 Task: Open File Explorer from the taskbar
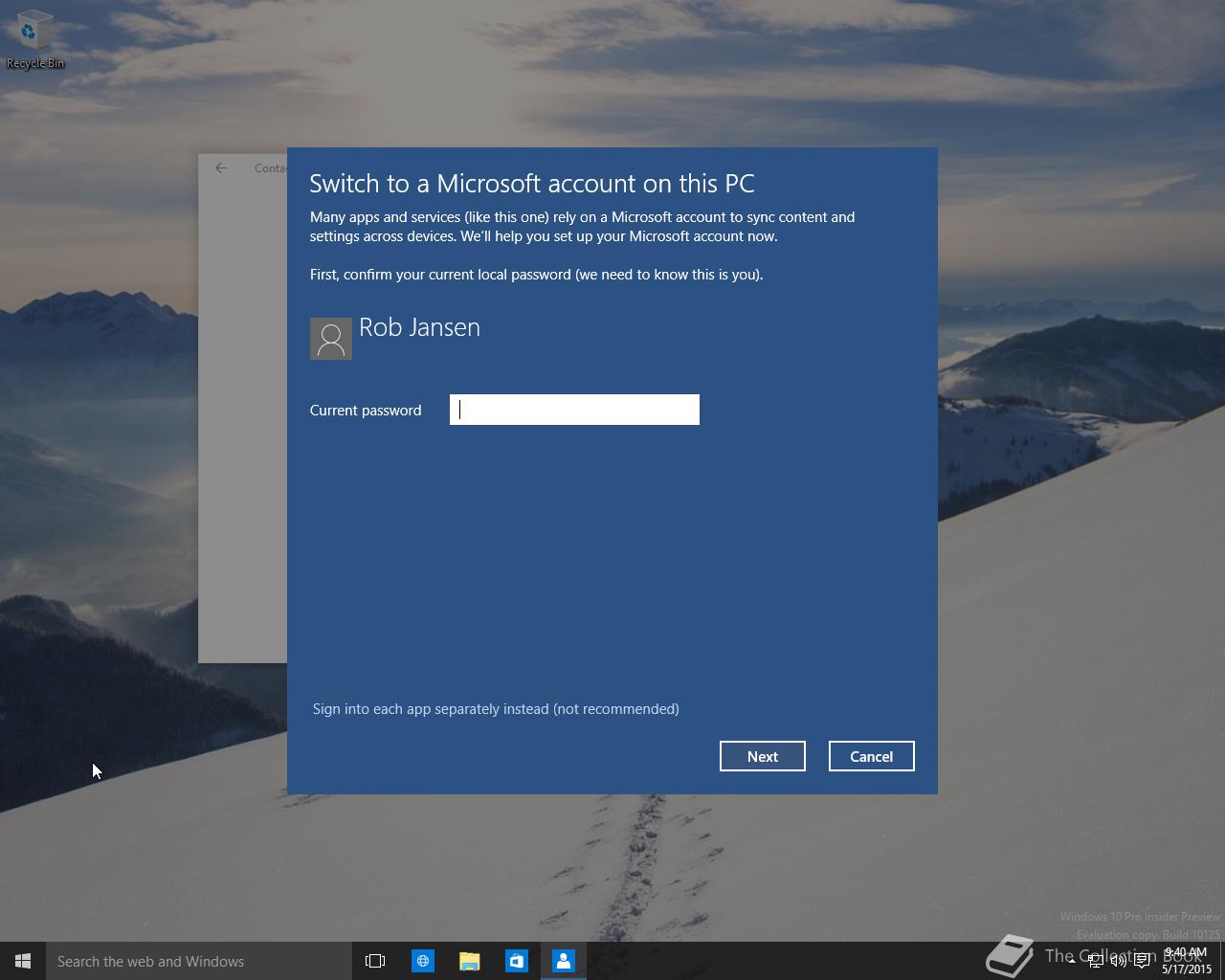point(469,961)
